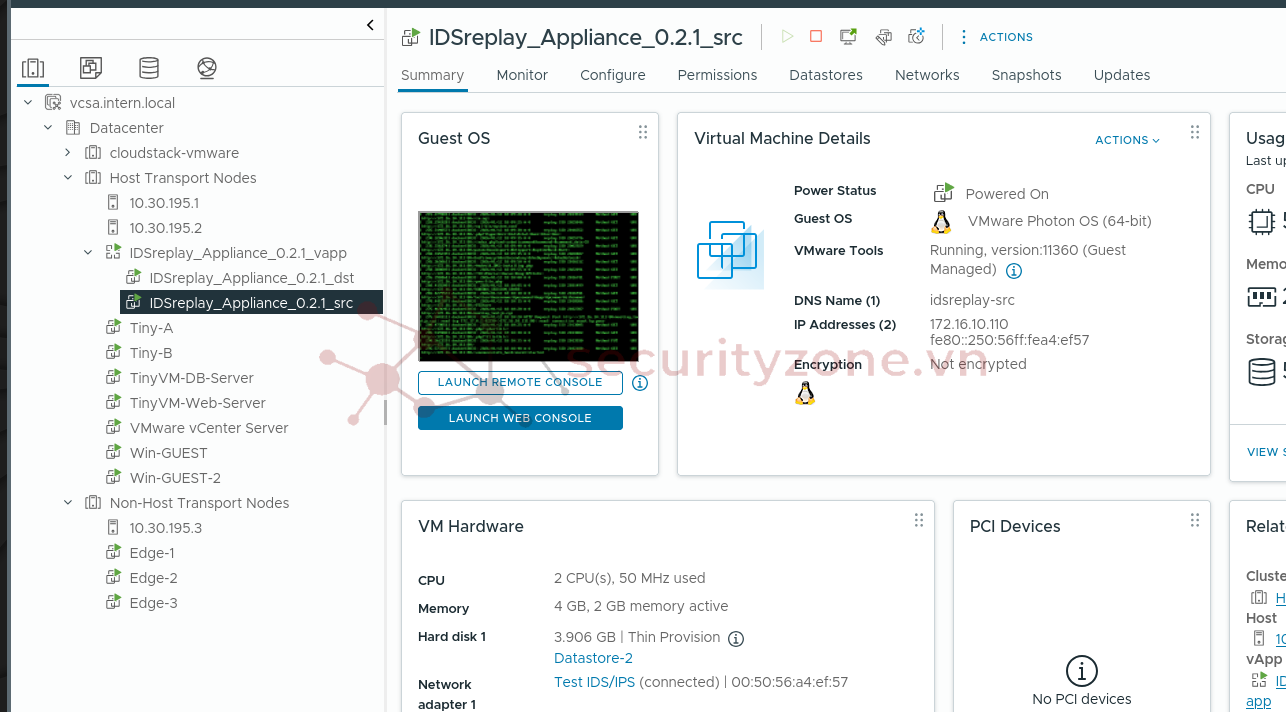Open Actions dropdown in Virtual Machine Details

(x=1127, y=140)
